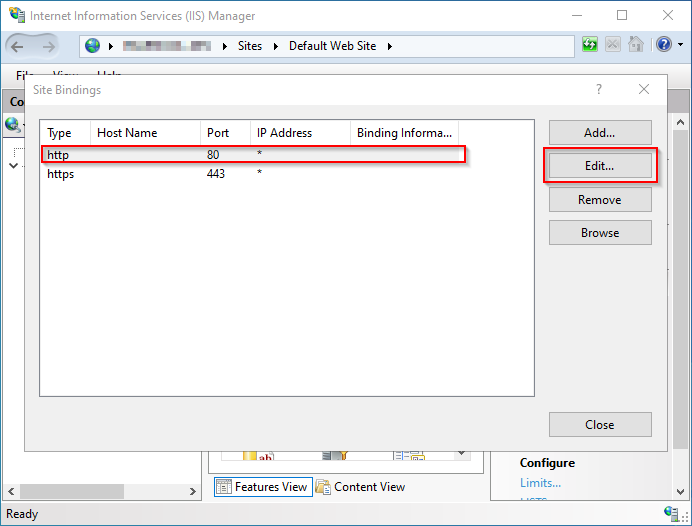
Task: Click the globe icon in address bar
Action: (93, 46)
